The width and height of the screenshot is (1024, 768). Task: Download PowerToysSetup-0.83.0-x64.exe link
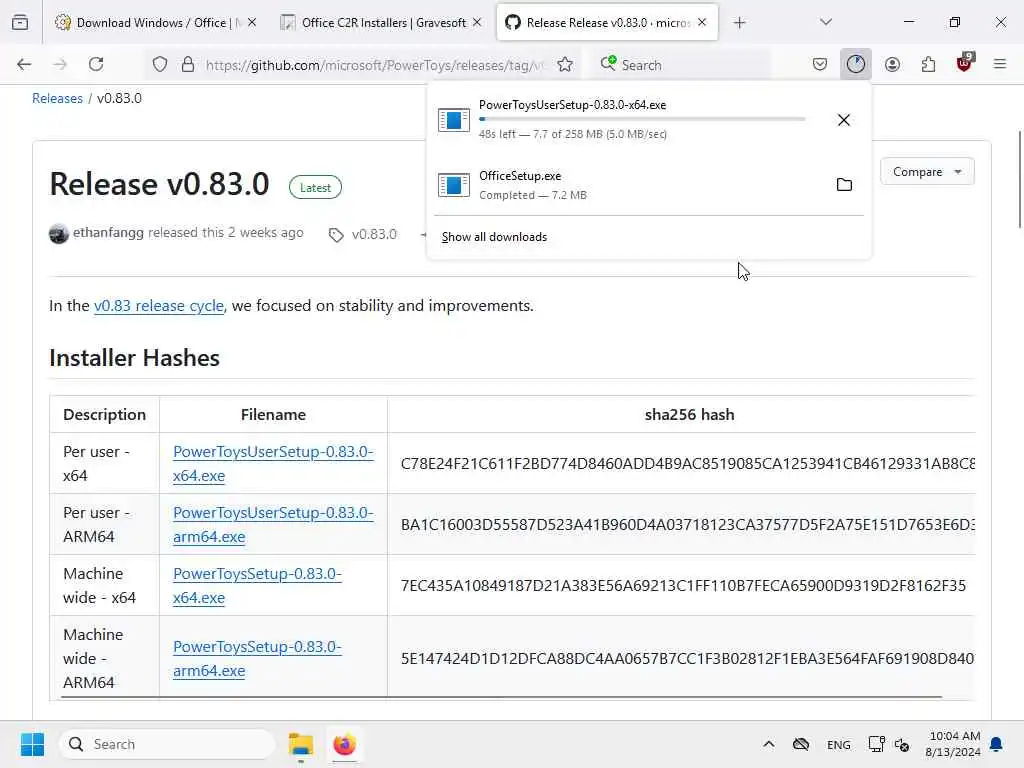point(257,585)
